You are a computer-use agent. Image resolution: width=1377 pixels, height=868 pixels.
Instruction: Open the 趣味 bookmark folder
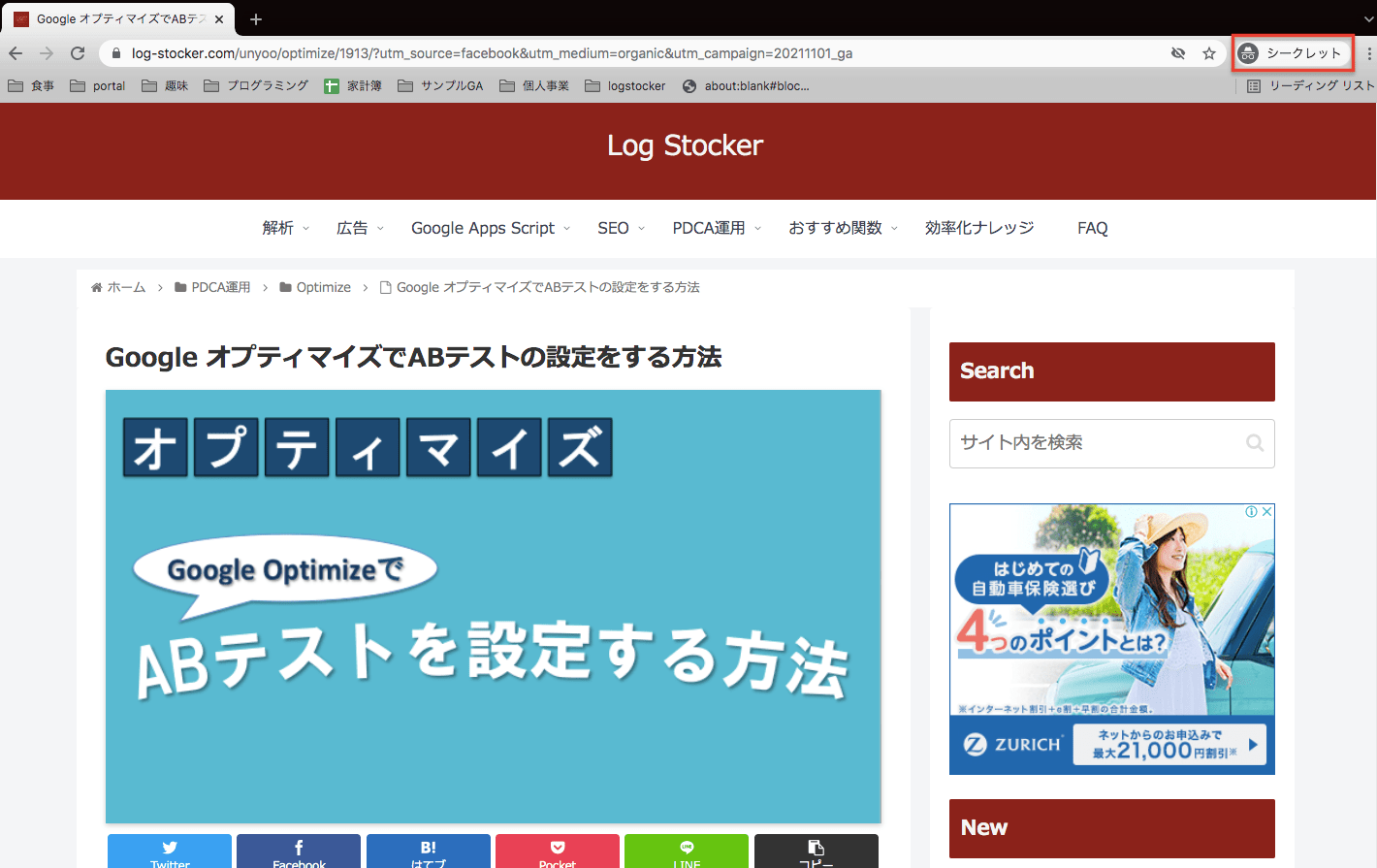[165, 86]
